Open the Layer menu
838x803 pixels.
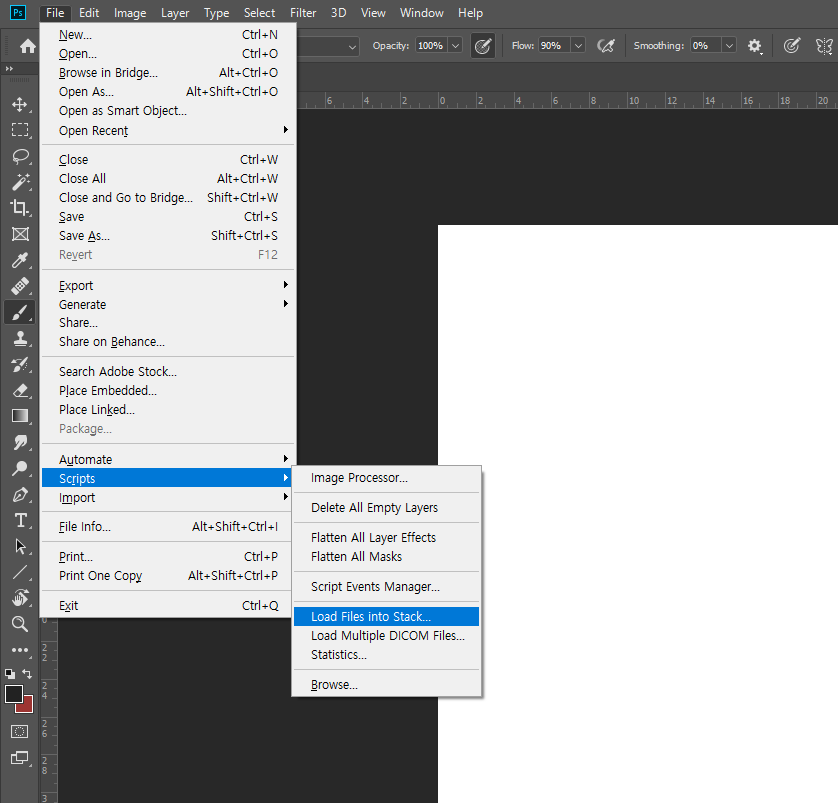pos(175,13)
